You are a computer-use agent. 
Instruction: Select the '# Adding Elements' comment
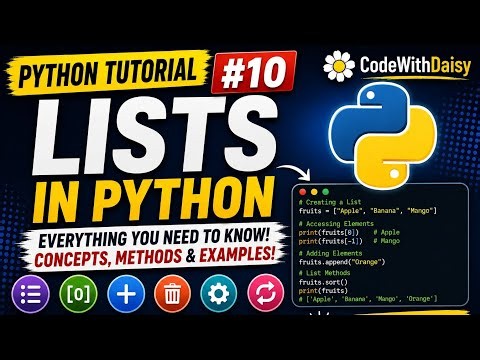[330, 253]
